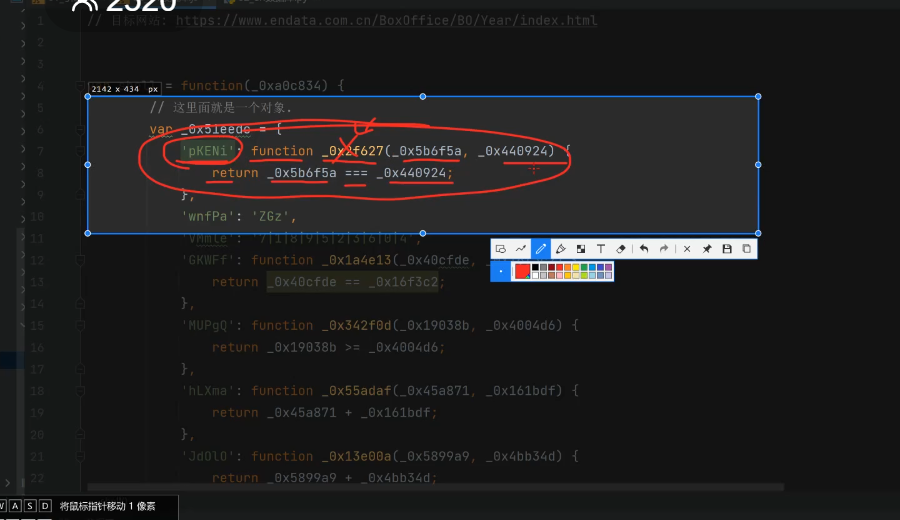This screenshot has width=900, height=520.
Task: Select the polyline arrow tool
Action: point(521,249)
